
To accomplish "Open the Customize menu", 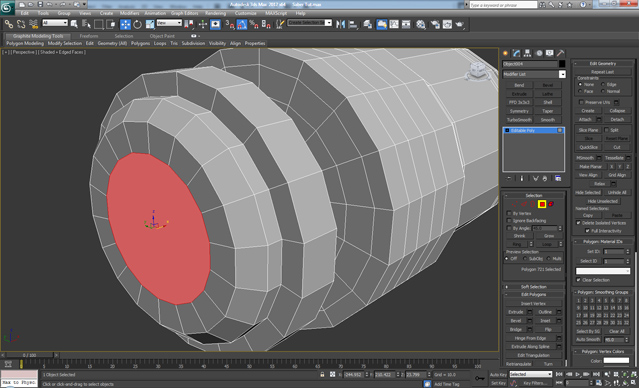I will click(246, 13).
